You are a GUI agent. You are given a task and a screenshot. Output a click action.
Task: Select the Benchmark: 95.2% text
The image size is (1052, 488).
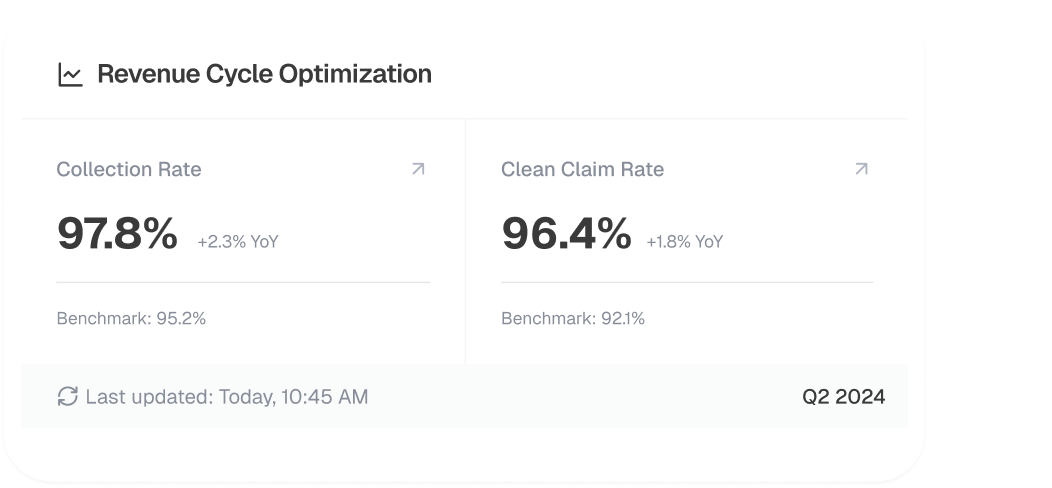[131, 319]
